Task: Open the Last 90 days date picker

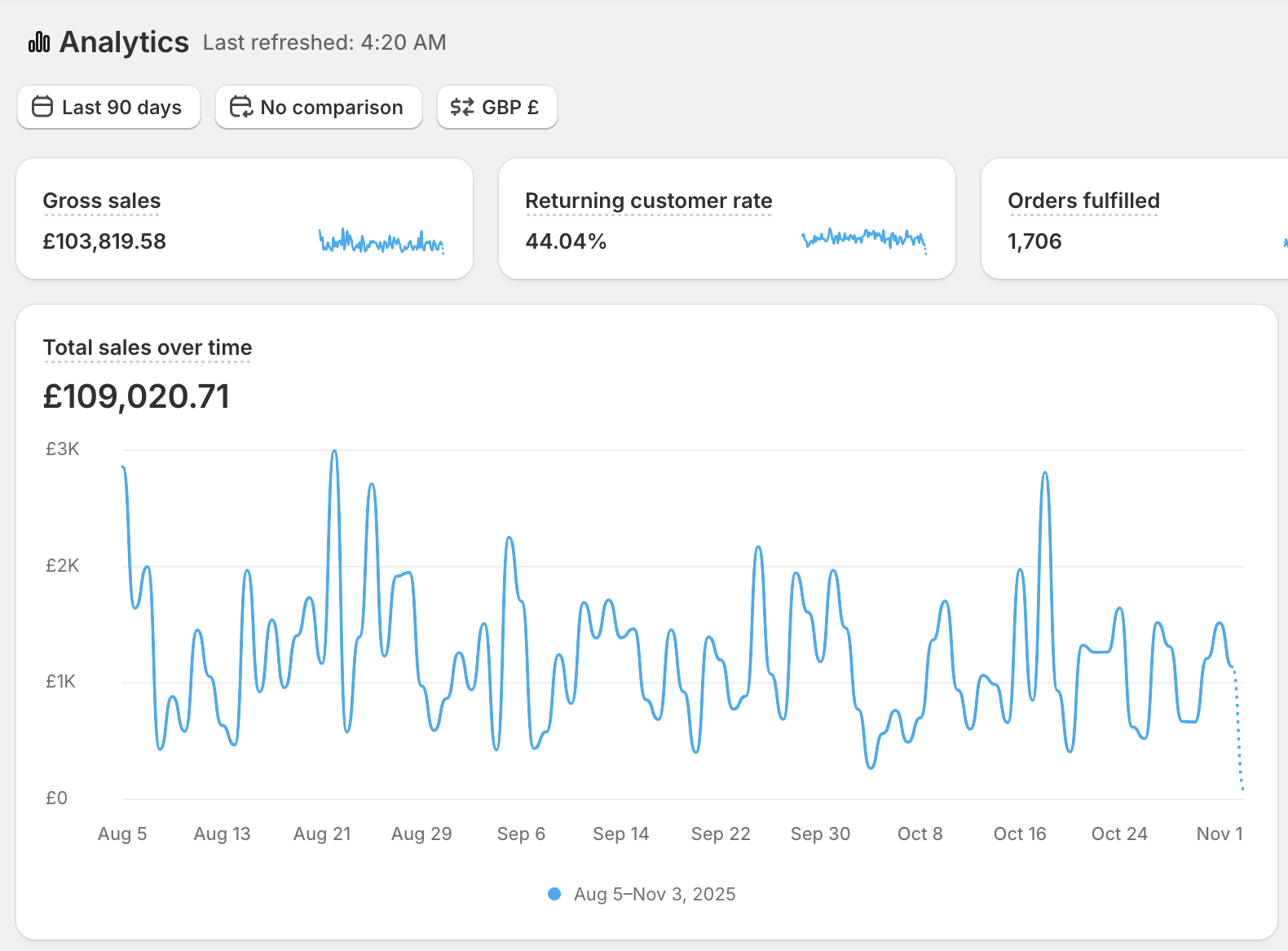Action: point(108,107)
